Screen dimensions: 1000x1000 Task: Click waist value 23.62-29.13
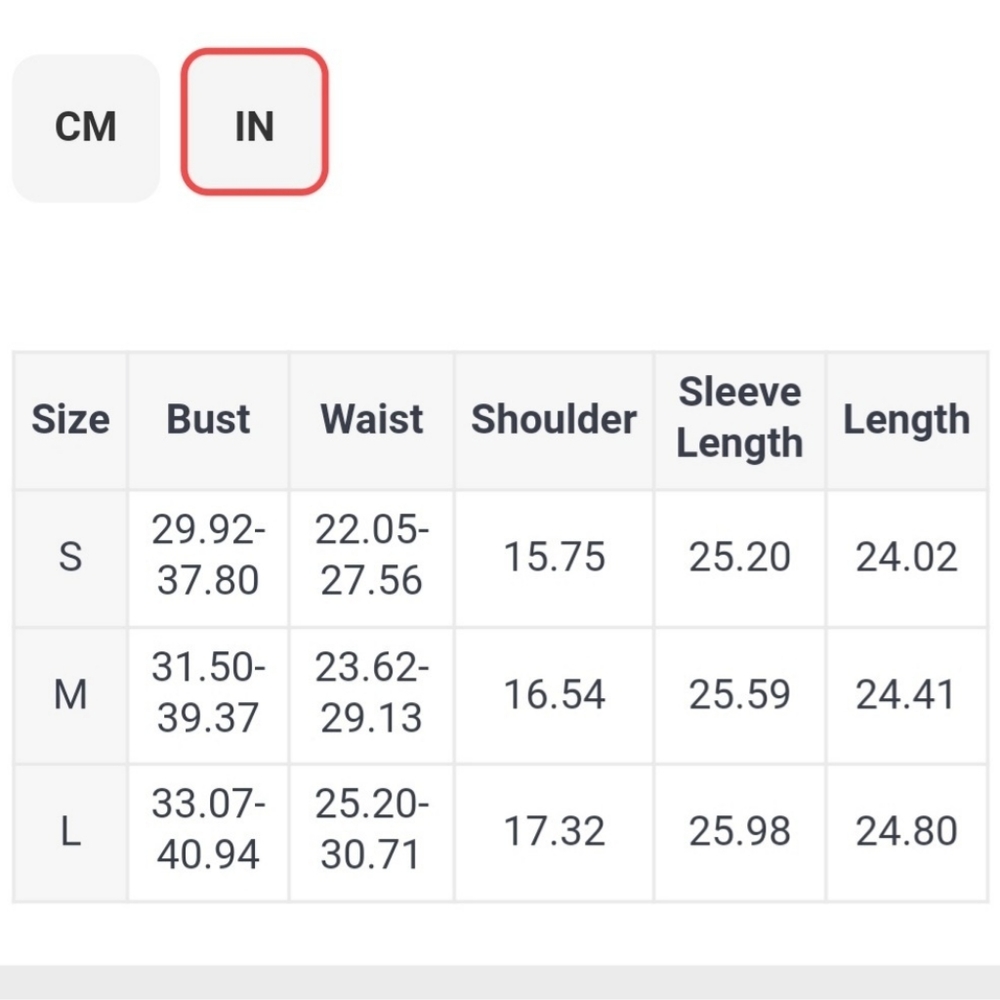(372, 693)
